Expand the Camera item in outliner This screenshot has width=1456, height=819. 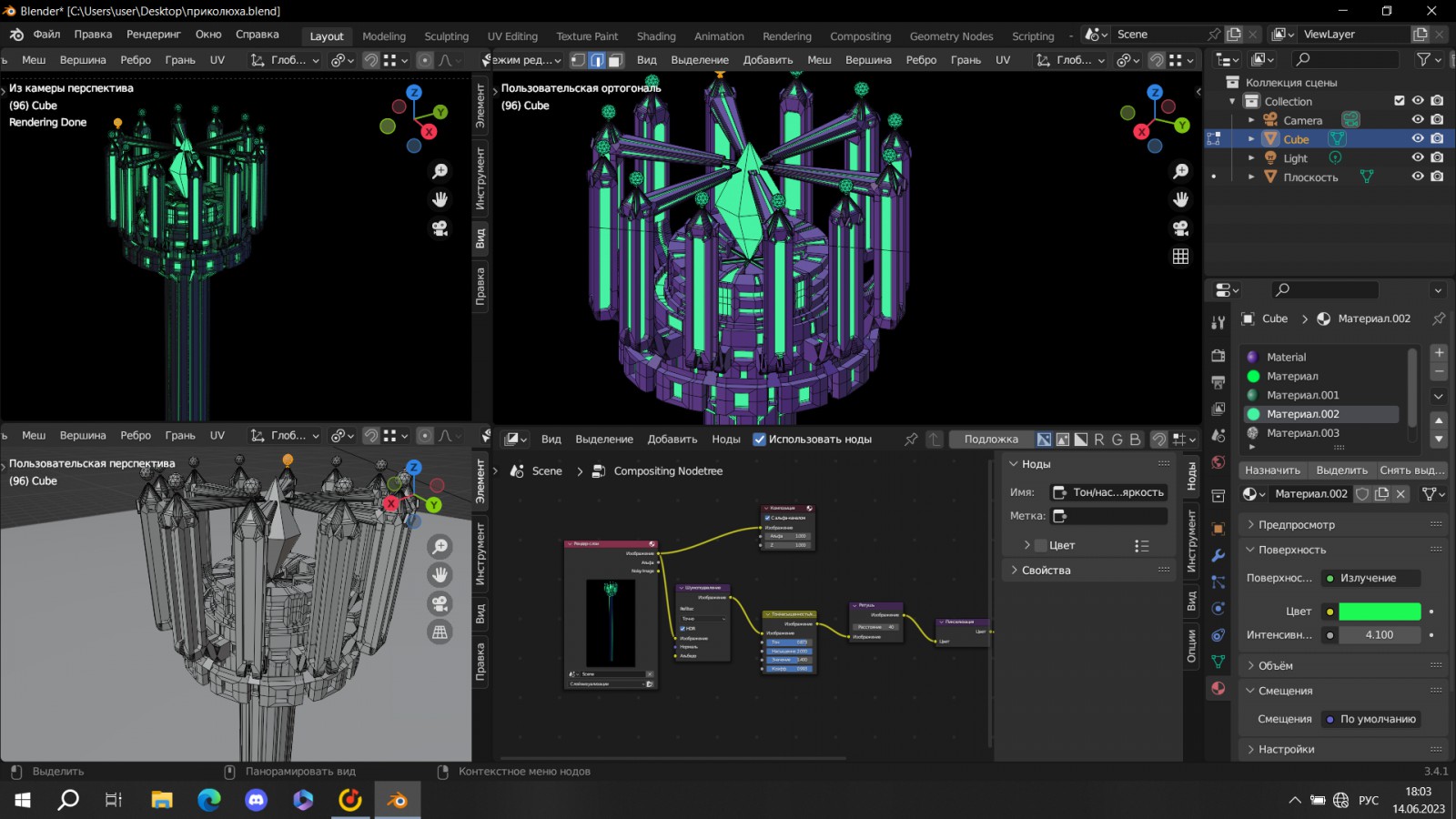point(1251,120)
